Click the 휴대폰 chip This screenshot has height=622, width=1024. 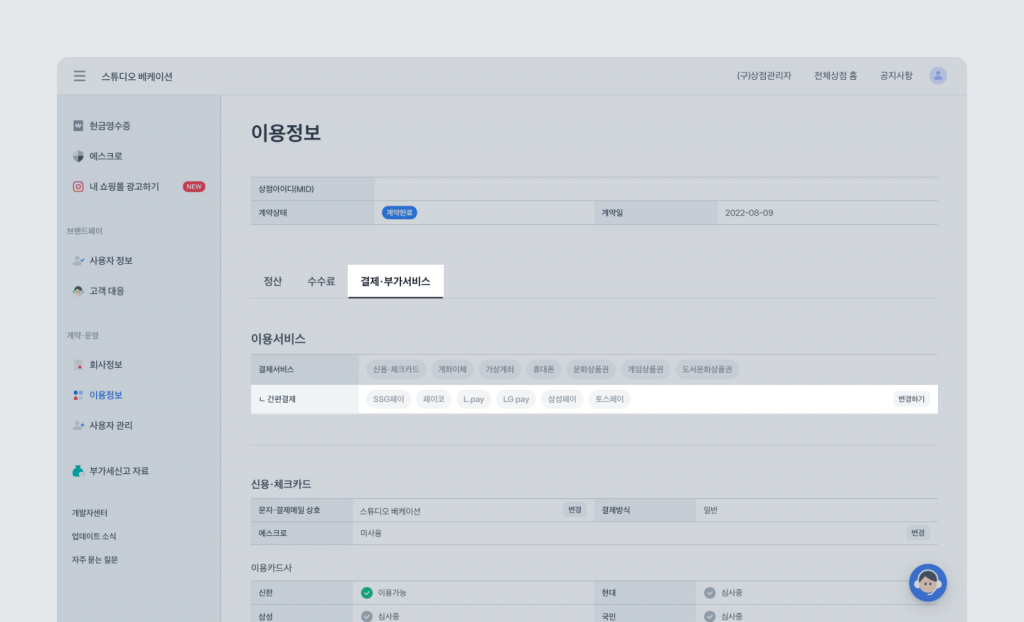tap(543, 369)
